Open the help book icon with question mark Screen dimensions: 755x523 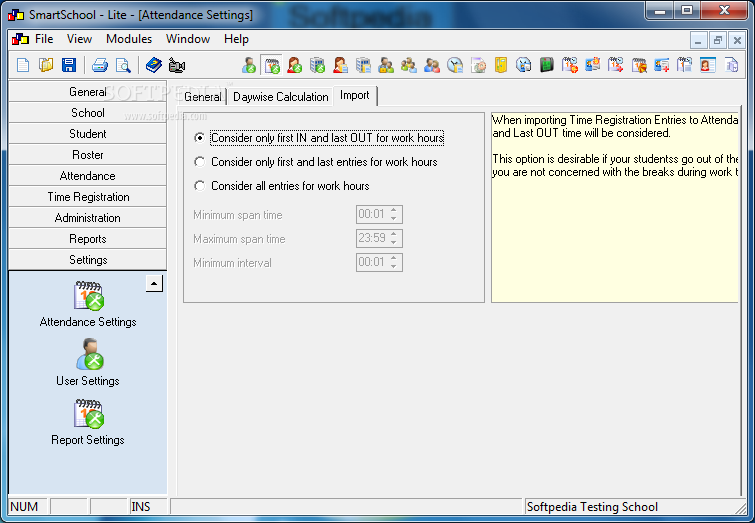coord(154,65)
